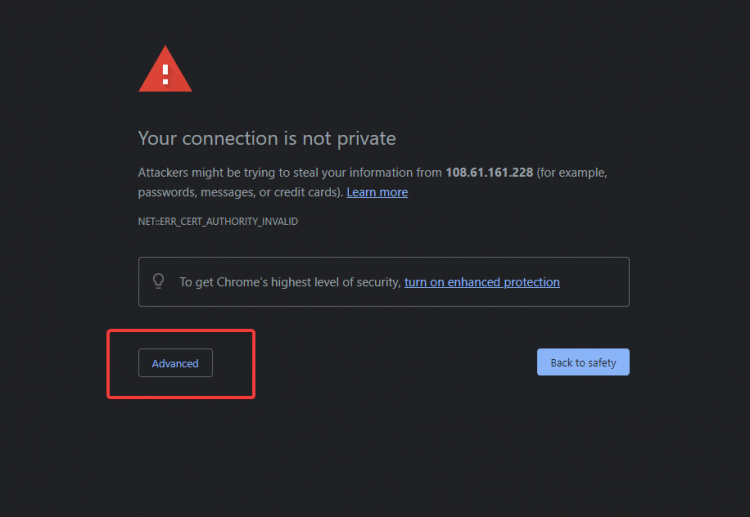
Task: Click the white exclamation mark inside the triangle
Action: click(165, 74)
